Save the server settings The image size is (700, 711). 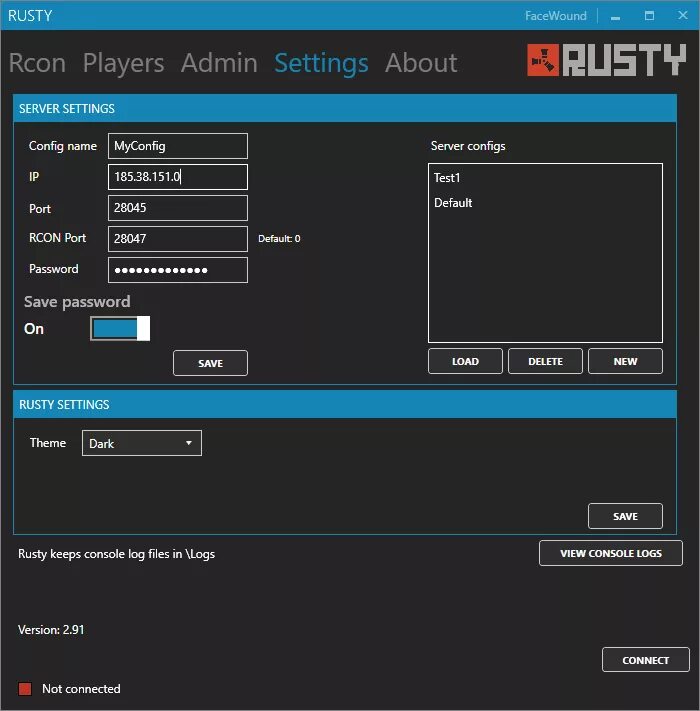(210, 363)
